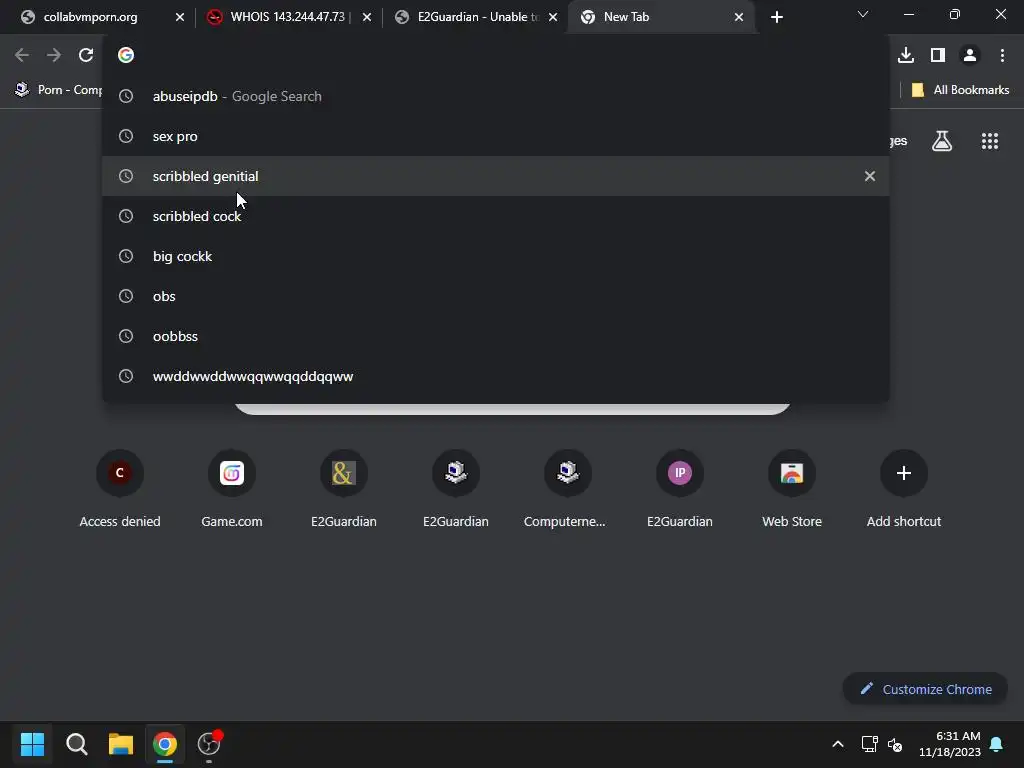Click the Google logo in the address bar
This screenshot has width=1024, height=768.
tap(126, 56)
